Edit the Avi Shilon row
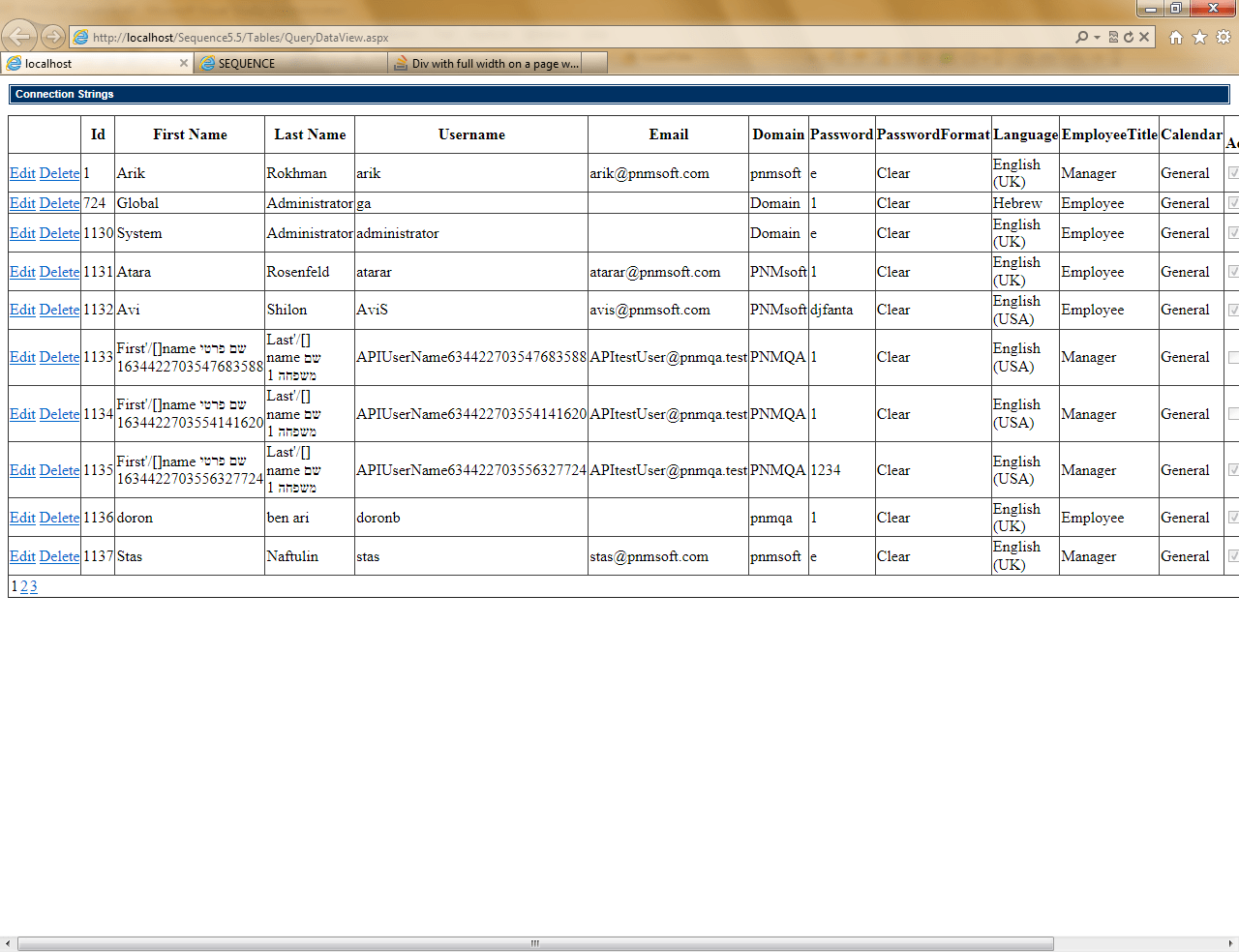This screenshot has width=1239, height=952. coord(22,310)
